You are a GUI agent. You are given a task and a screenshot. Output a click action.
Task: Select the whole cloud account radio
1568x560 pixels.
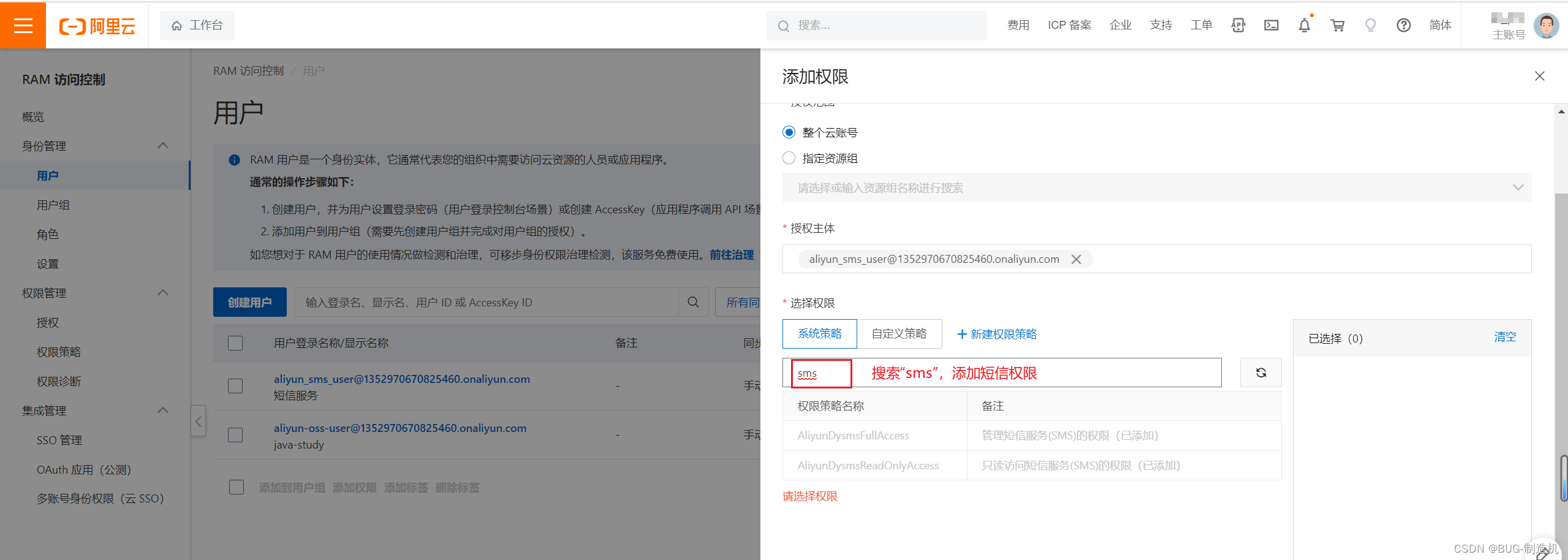point(789,132)
